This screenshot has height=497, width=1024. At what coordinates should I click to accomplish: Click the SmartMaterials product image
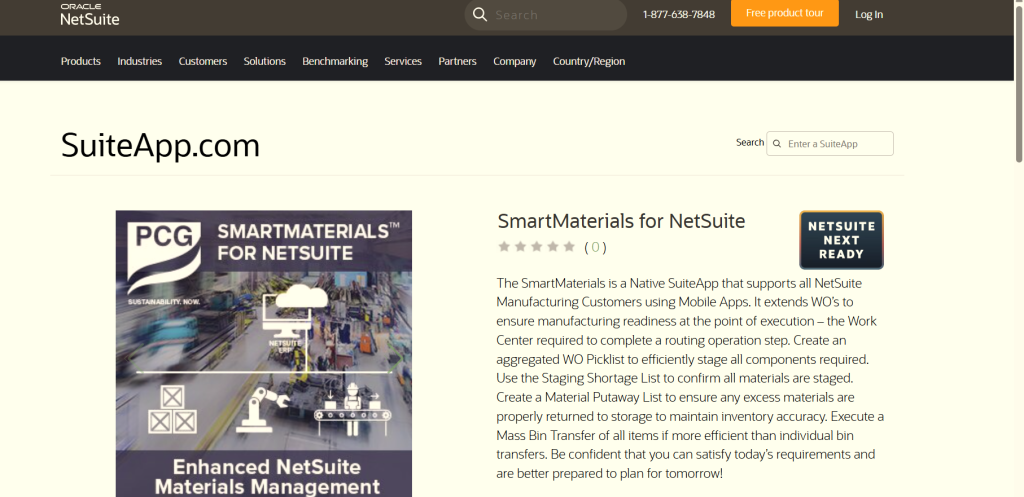click(x=264, y=353)
